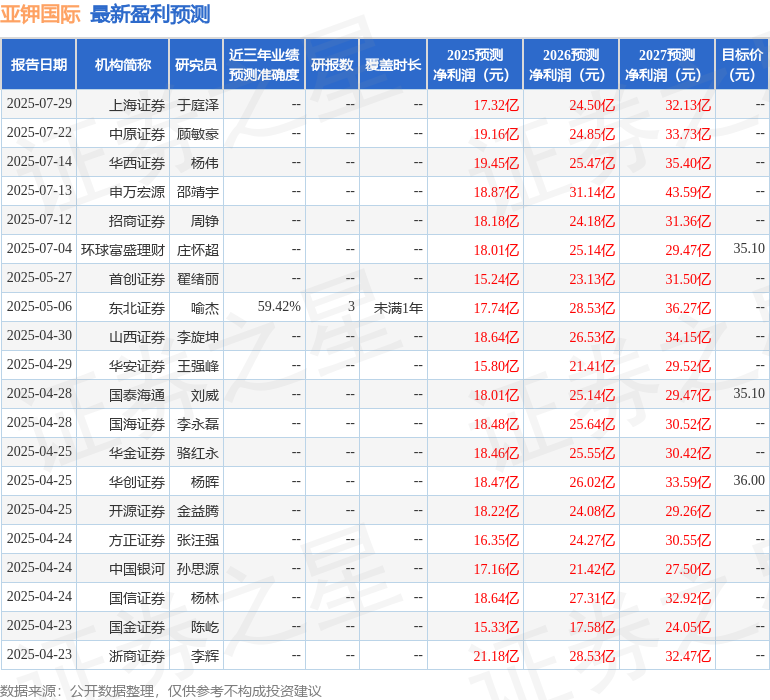Select the 机构简称 column header
This screenshot has height=700, width=770.
point(123,65)
